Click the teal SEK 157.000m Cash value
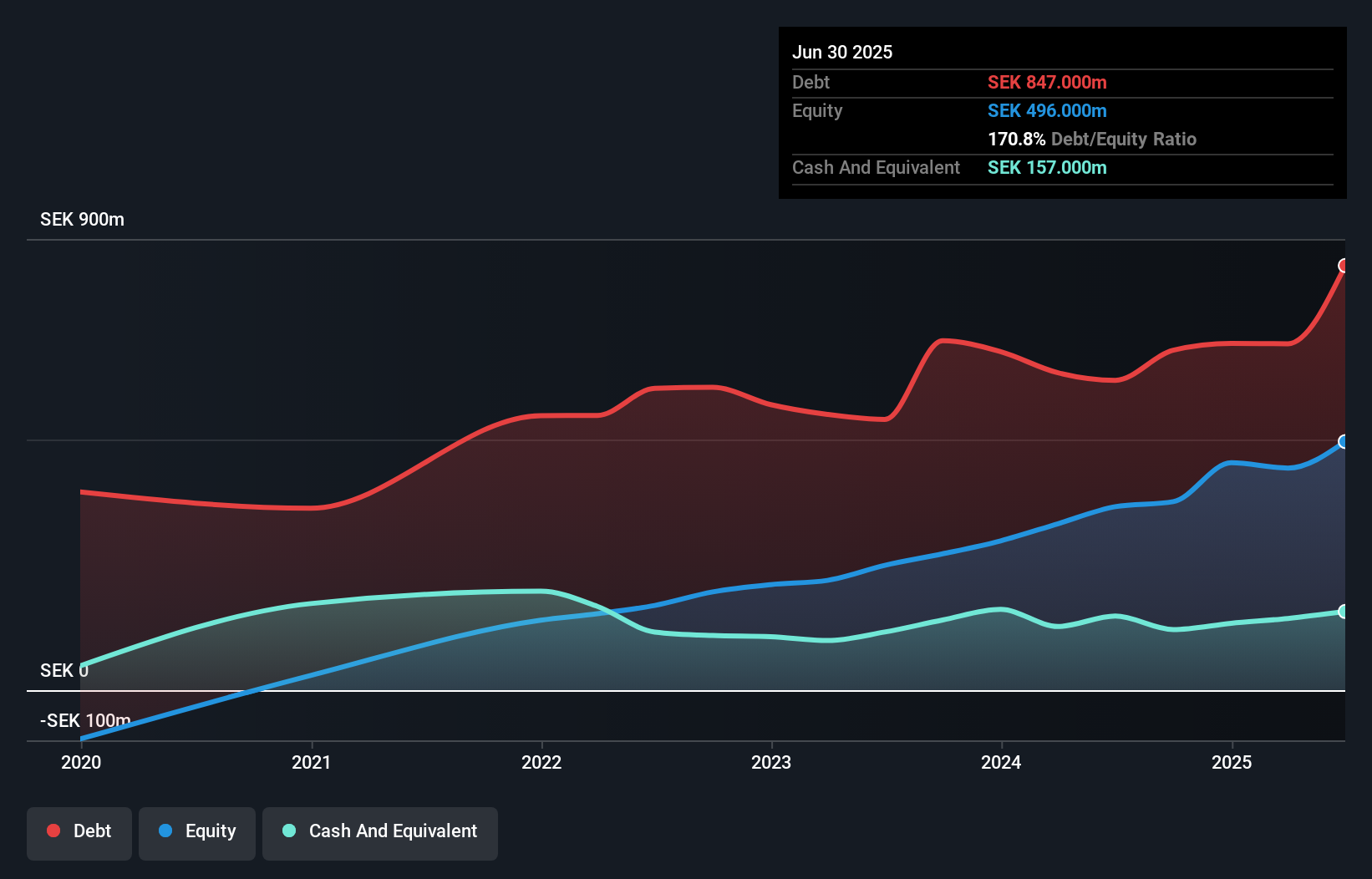The image size is (1372, 879). click(1046, 167)
